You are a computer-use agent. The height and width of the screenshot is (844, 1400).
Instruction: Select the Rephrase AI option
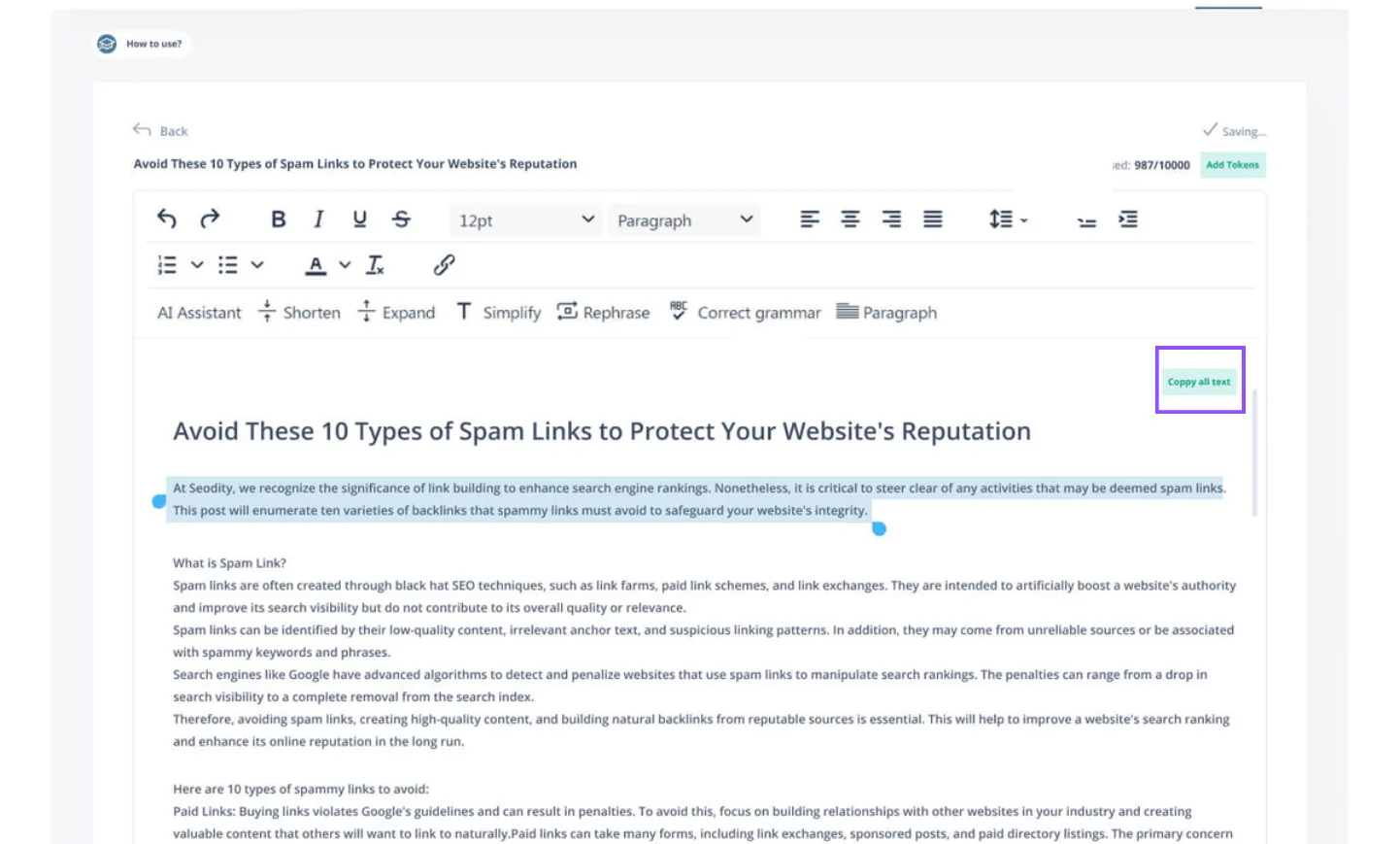point(603,313)
